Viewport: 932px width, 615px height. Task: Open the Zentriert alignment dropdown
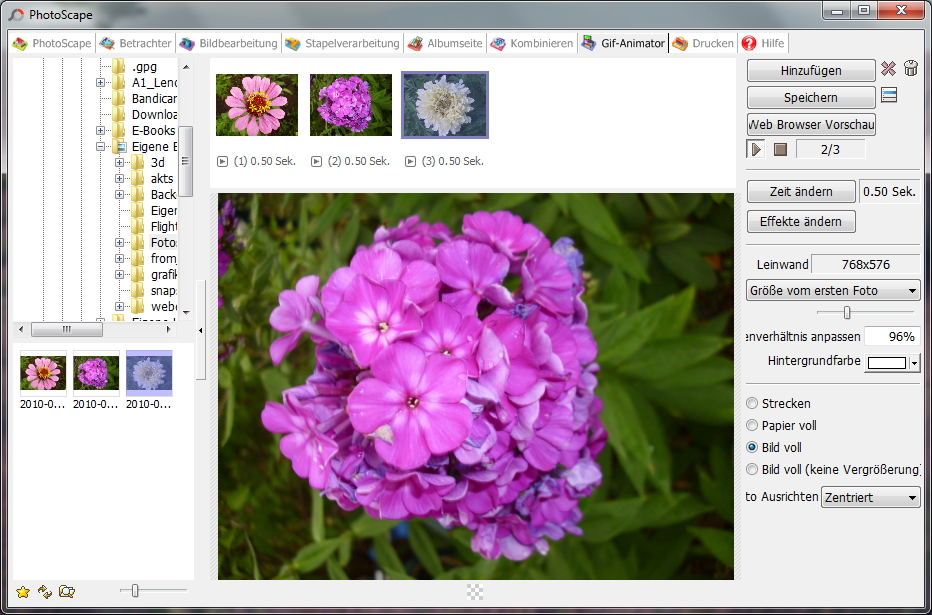870,497
